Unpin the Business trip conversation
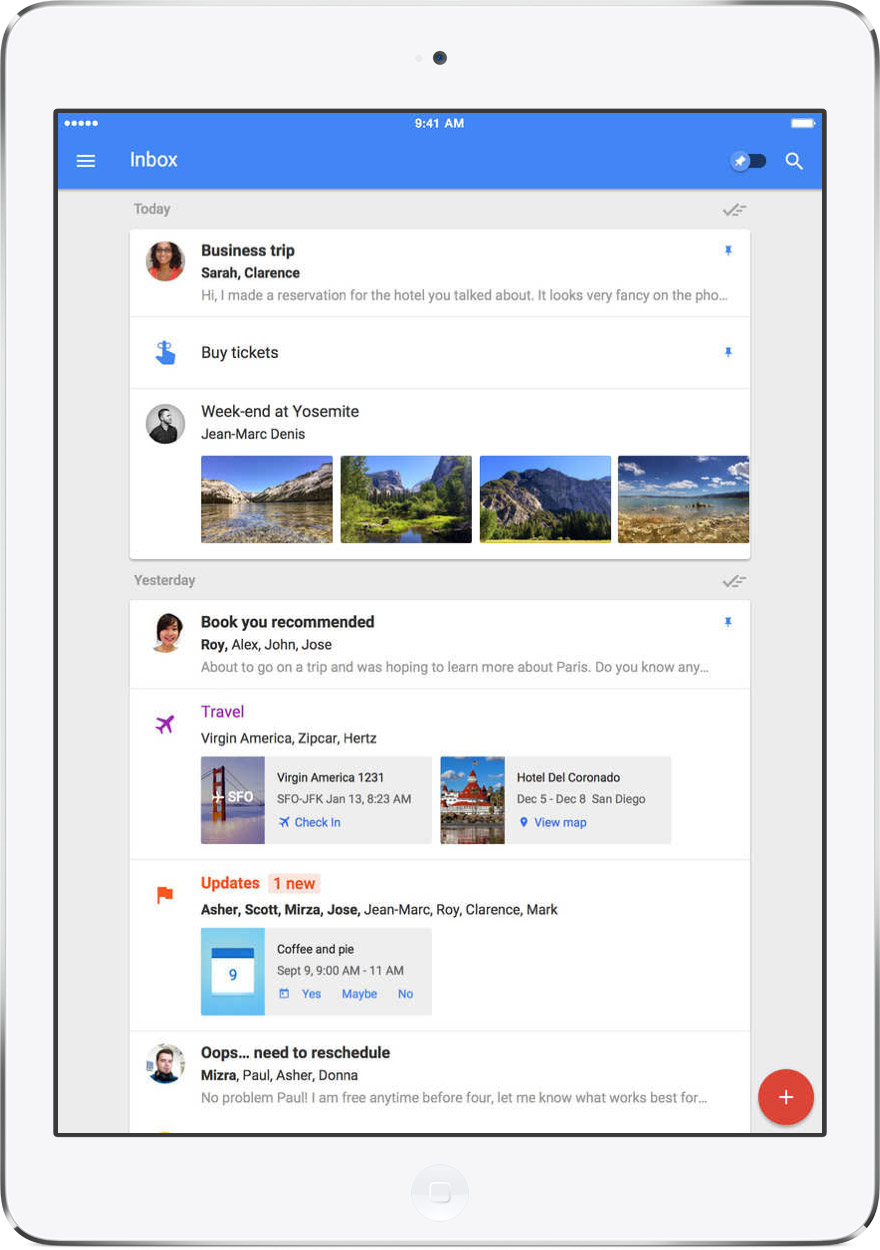880x1250 pixels. pyautogui.click(x=728, y=251)
